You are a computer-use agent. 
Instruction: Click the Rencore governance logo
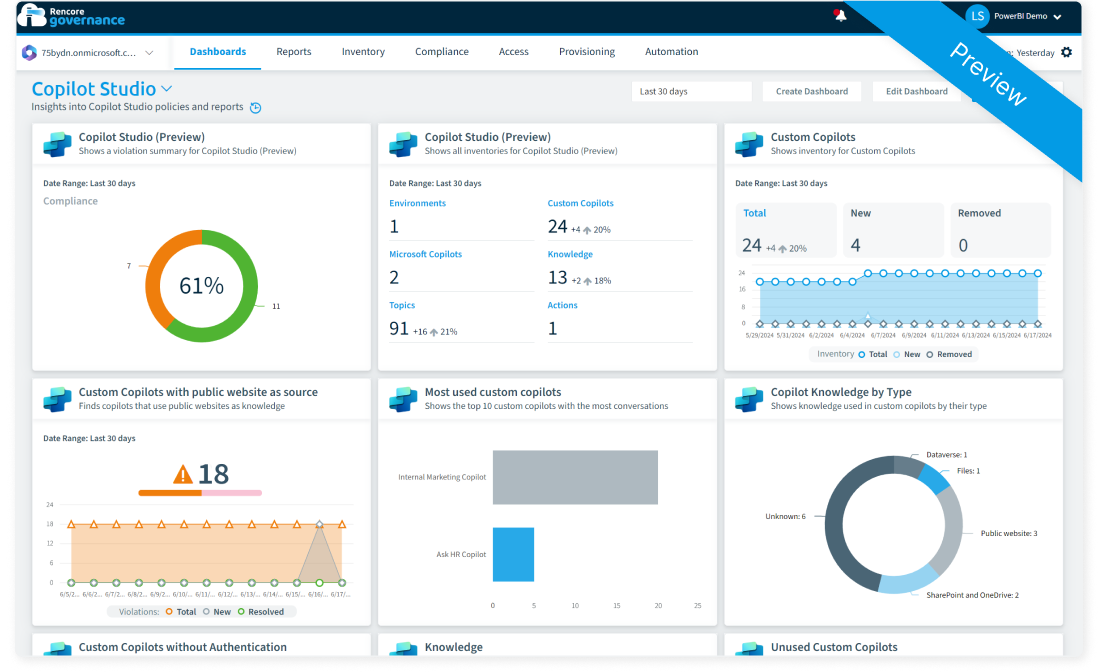coord(71,15)
